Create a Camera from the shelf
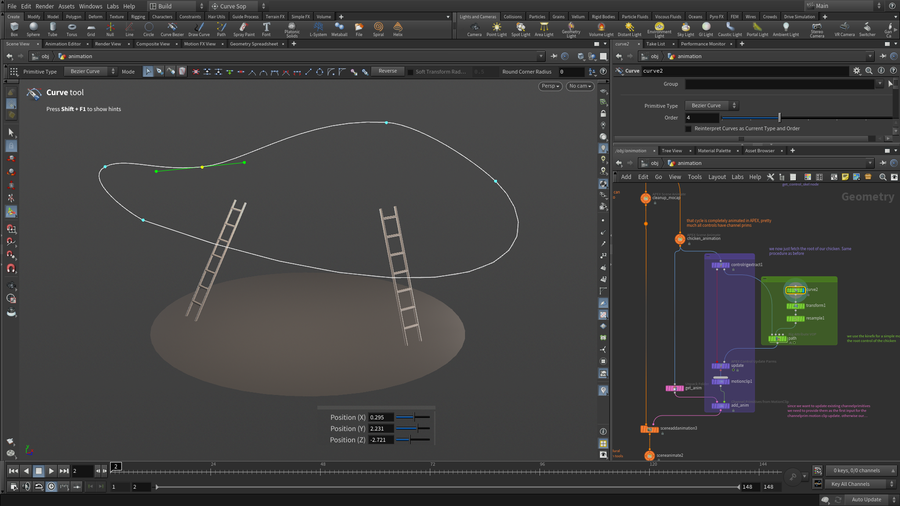The height and width of the screenshot is (506, 900). [x=474, y=29]
